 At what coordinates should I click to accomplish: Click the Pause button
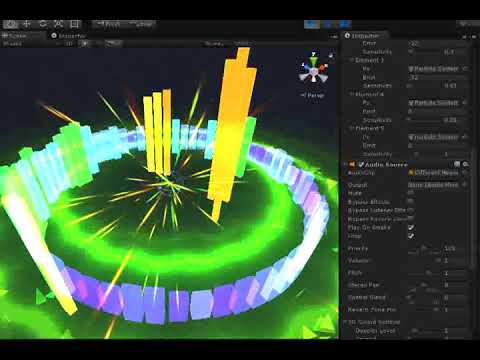pyautogui.click(x=328, y=24)
